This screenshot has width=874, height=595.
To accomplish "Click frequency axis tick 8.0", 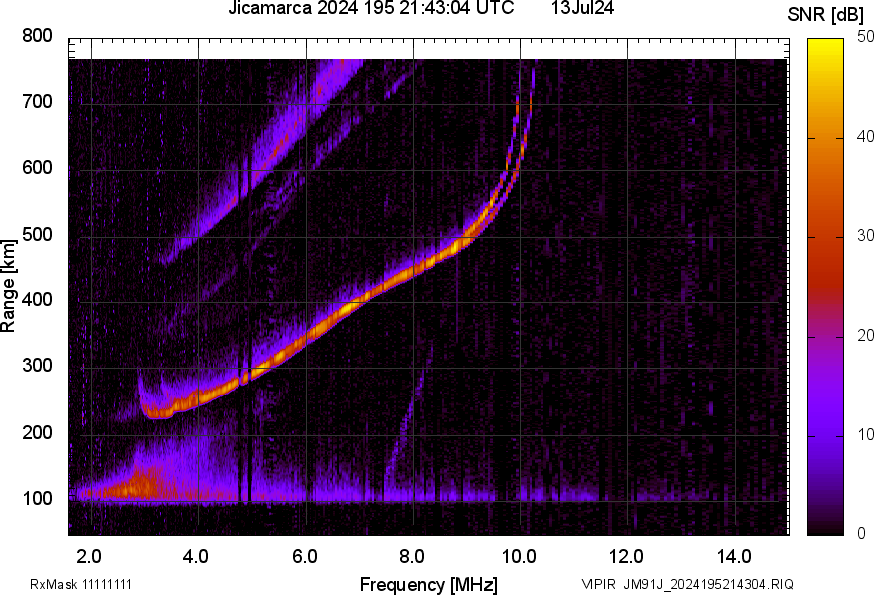I will click(x=411, y=557).
